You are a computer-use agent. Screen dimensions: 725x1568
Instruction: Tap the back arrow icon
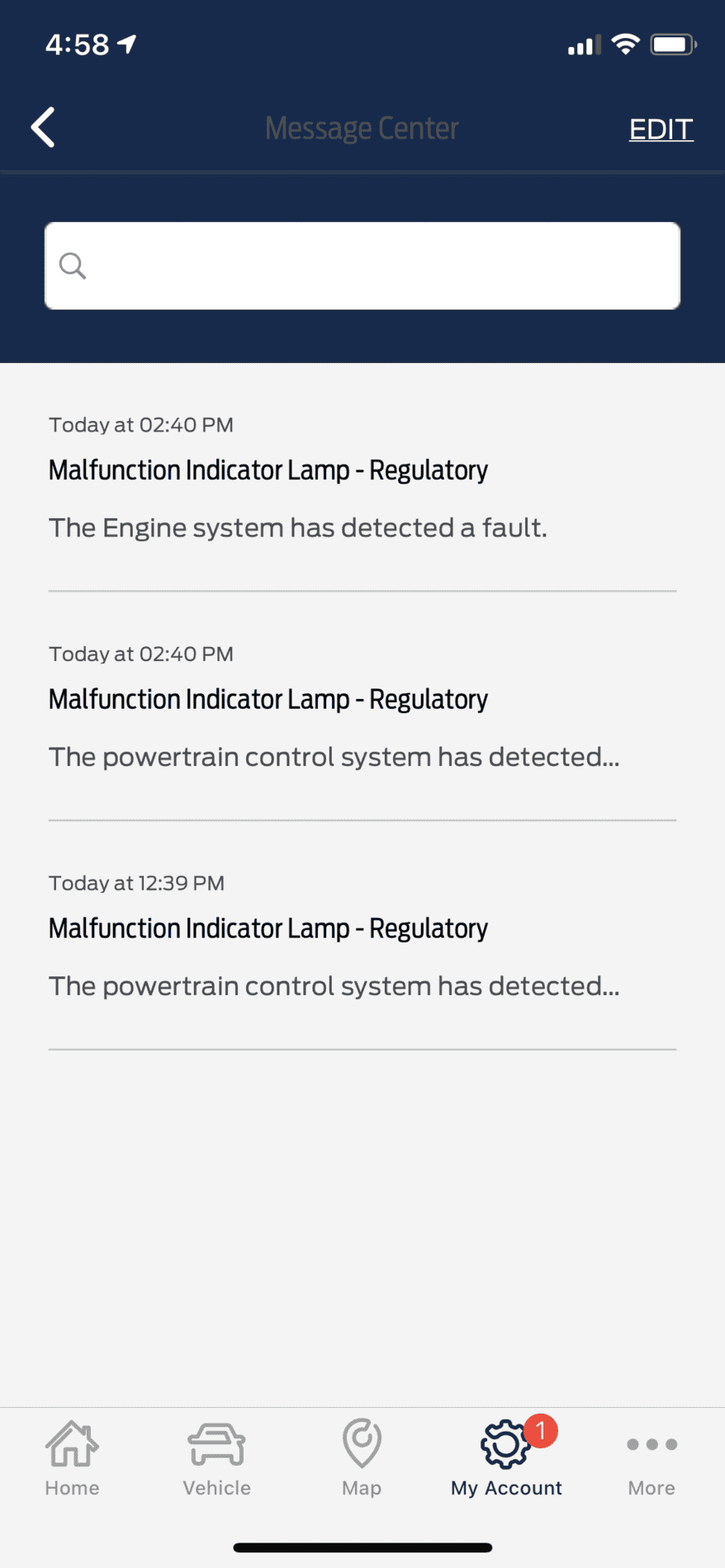pos(43,128)
